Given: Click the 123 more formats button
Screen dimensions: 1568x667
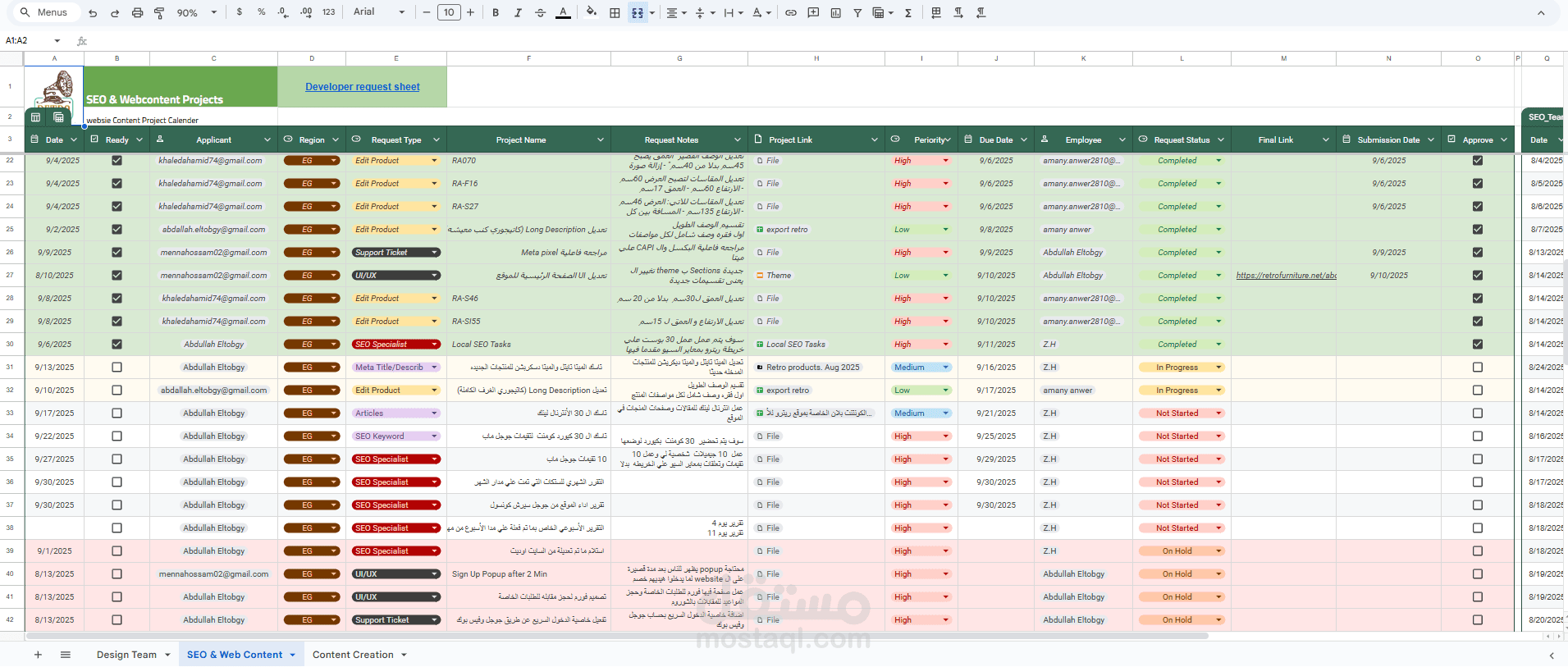Looking at the screenshot, I should click(329, 12).
